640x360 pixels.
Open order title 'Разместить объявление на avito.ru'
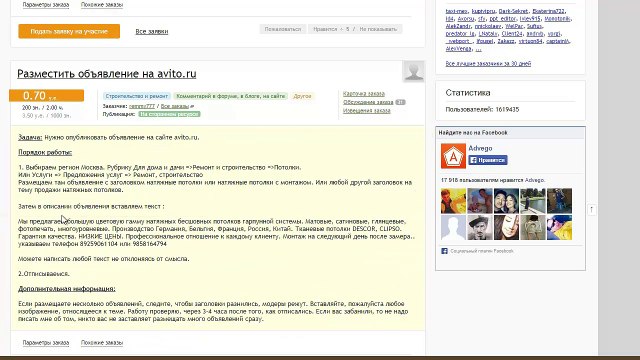(x=107, y=73)
